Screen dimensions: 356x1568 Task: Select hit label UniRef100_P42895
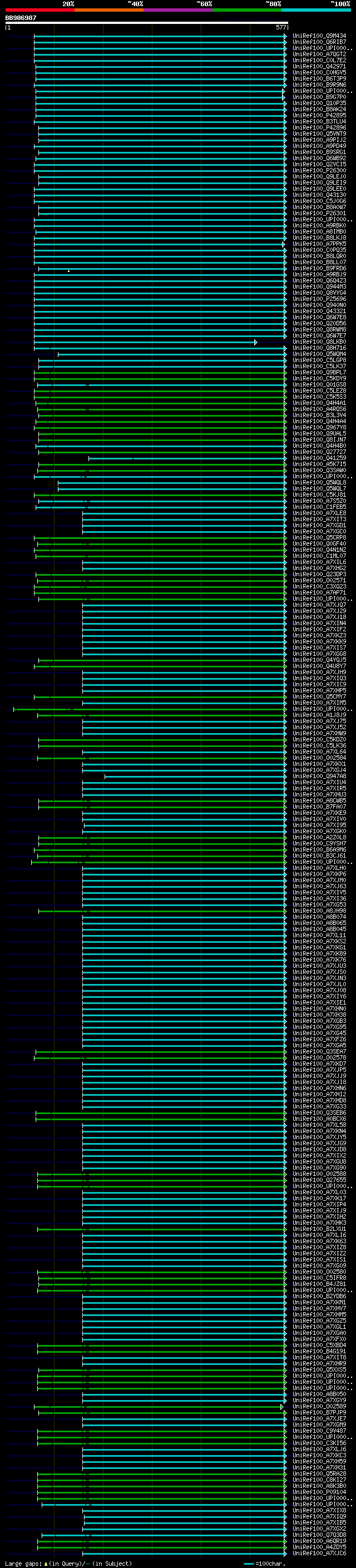click(x=319, y=116)
